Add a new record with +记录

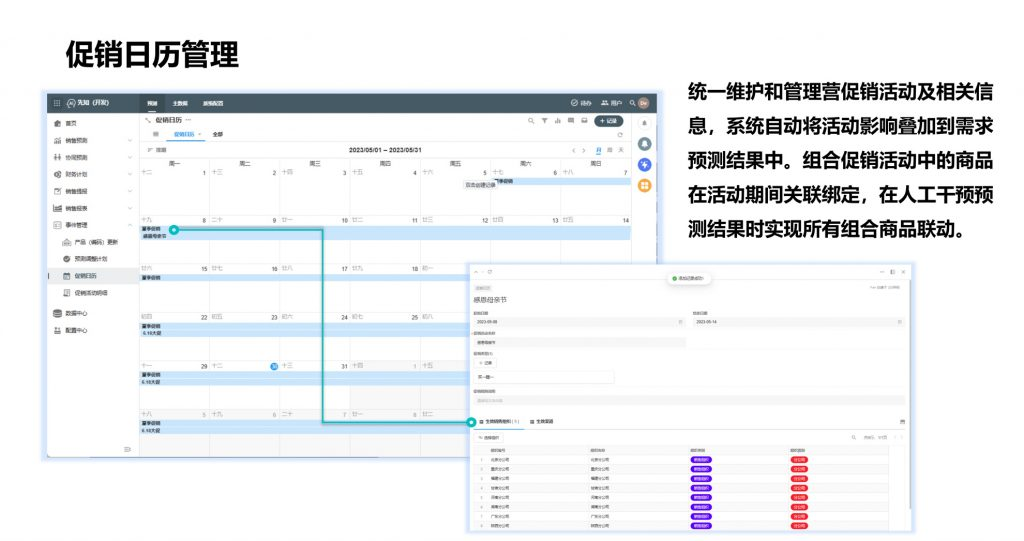pyautogui.click(x=608, y=121)
